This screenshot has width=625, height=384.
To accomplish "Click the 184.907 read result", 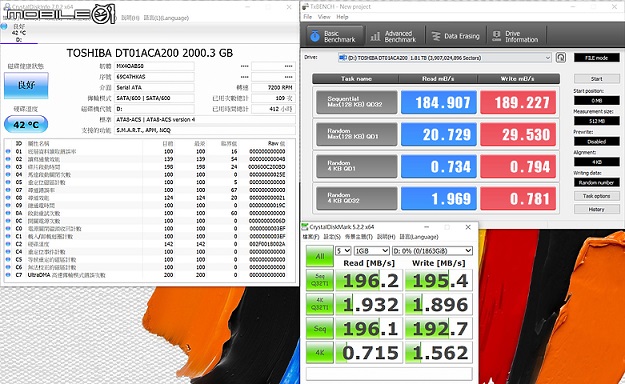I will [x=438, y=102].
